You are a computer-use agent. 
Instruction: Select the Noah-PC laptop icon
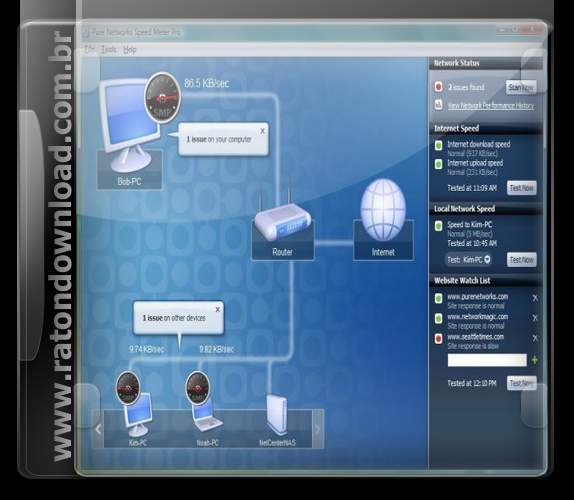pyautogui.click(x=207, y=417)
